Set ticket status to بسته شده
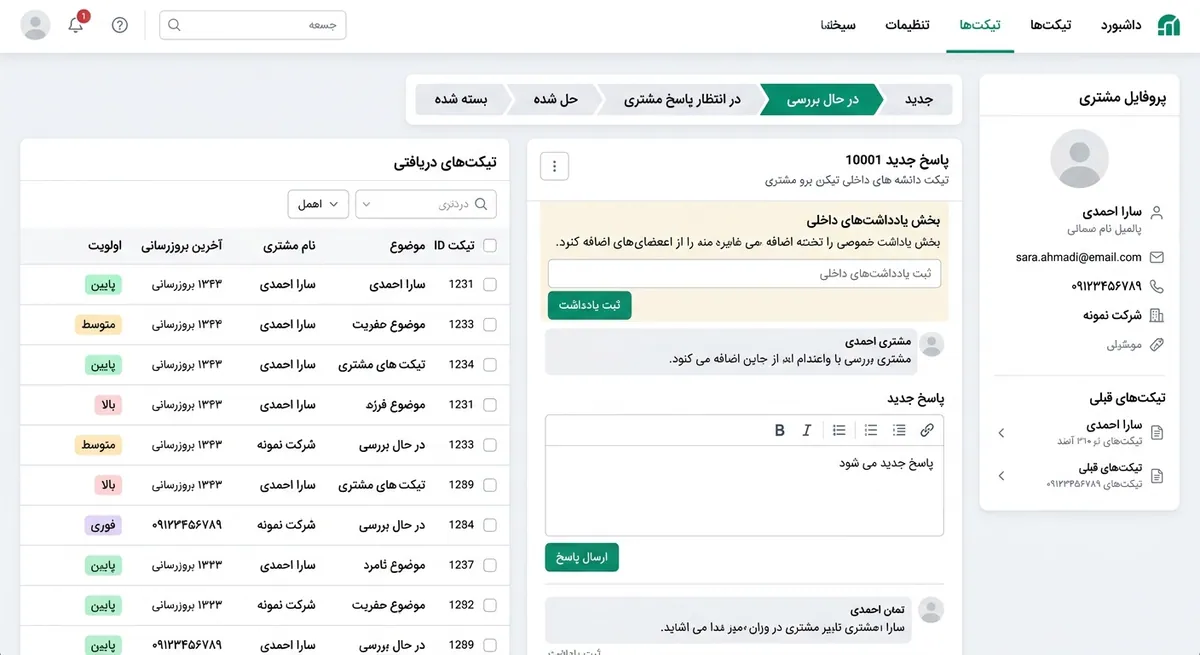This screenshot has width=1200, height=655. point(461,100)
